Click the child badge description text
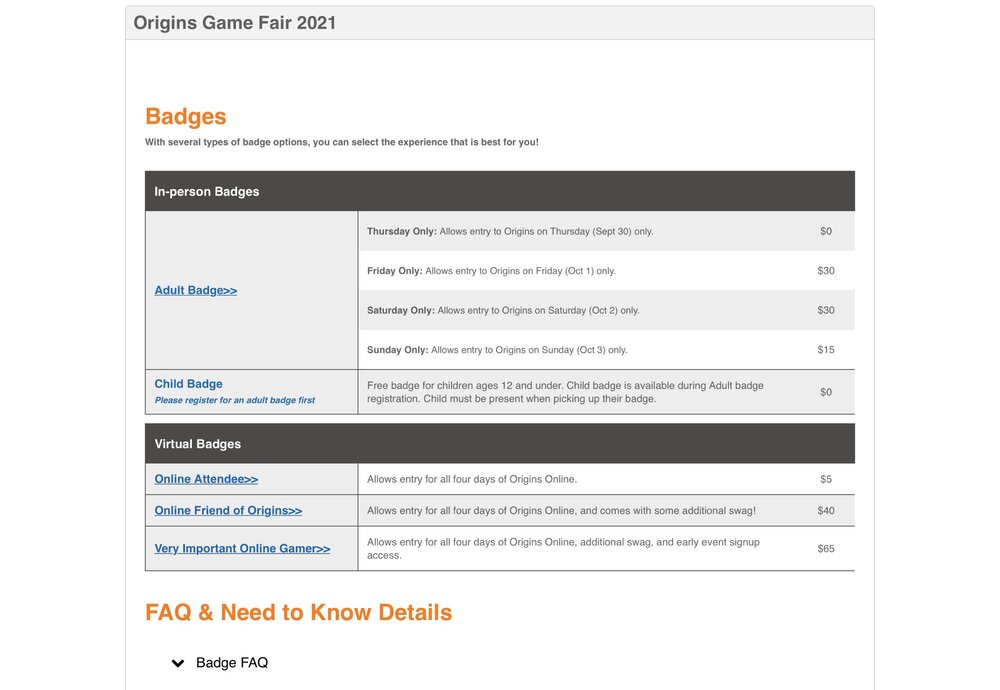Image resolution: width=1000 pixels, height=690 pixels. coord(565,392)
